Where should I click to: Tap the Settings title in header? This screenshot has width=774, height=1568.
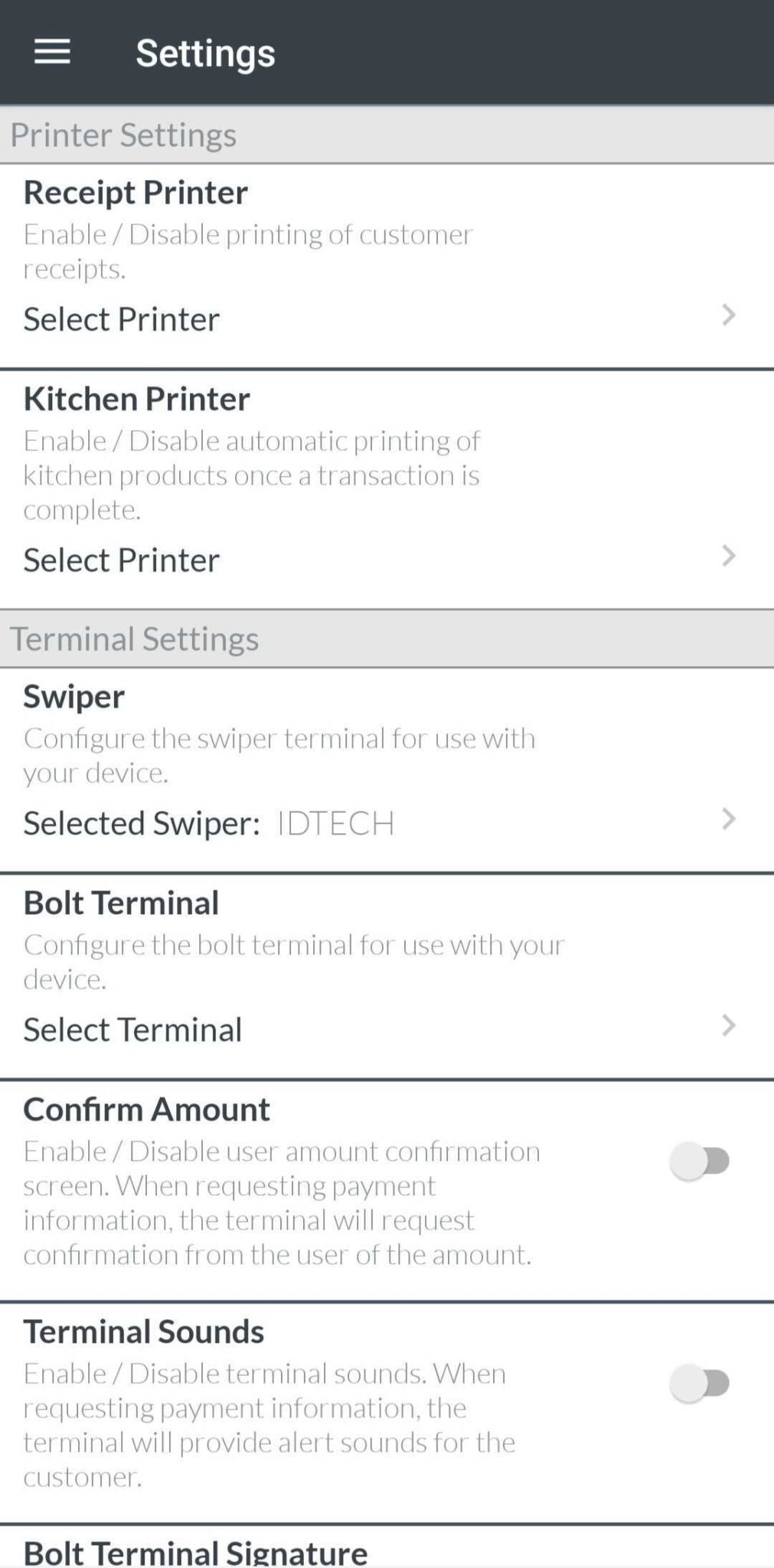[x=205, y=53]
